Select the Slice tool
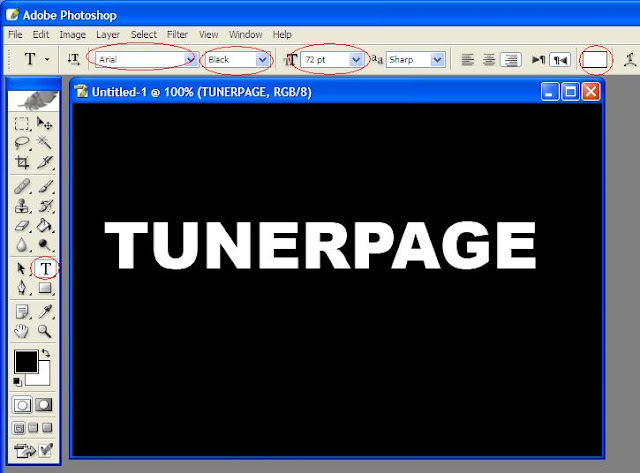This screenshot has width=640, height=473. (44, 162)
